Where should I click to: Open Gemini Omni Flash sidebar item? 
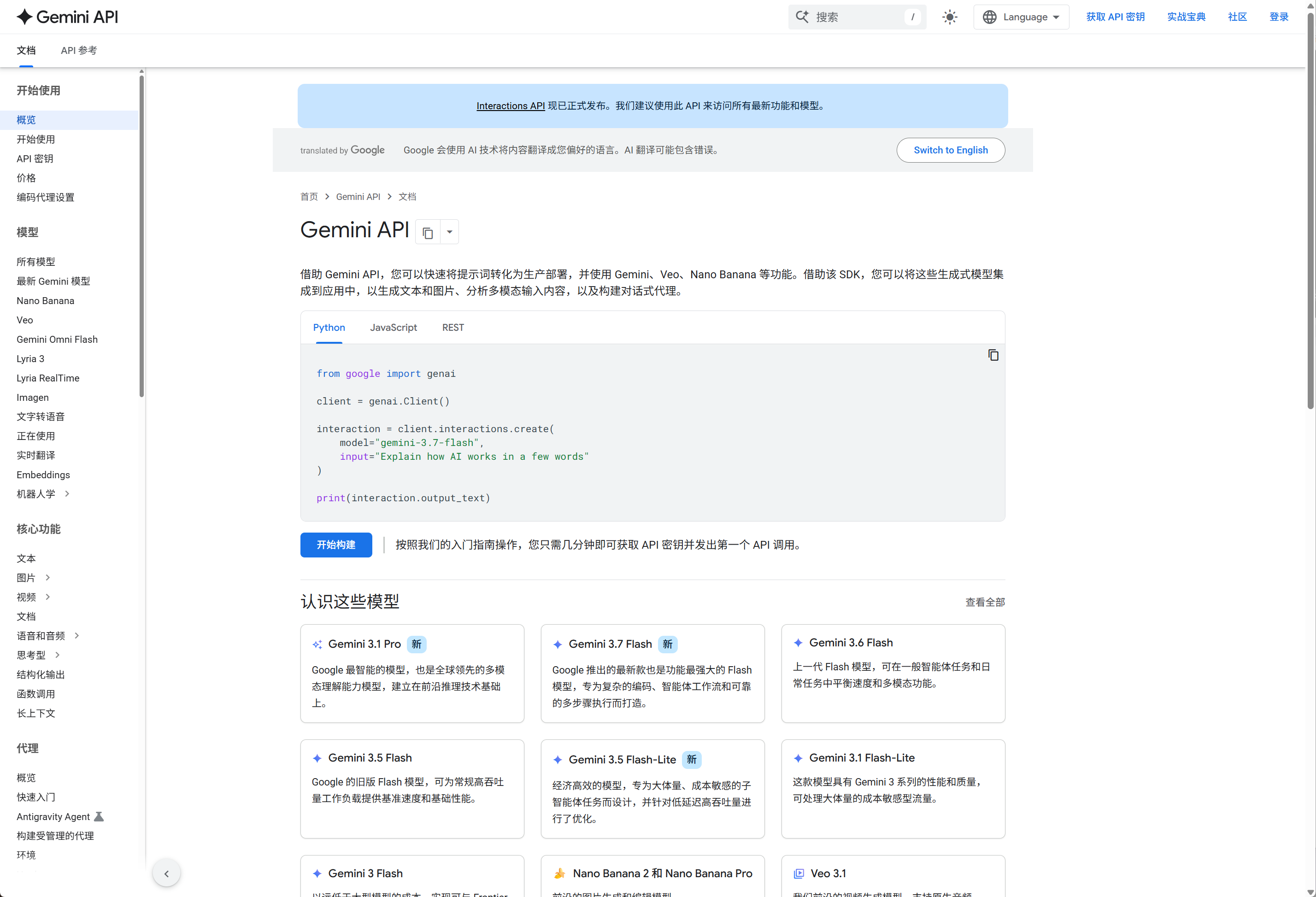tap(57, 339)
